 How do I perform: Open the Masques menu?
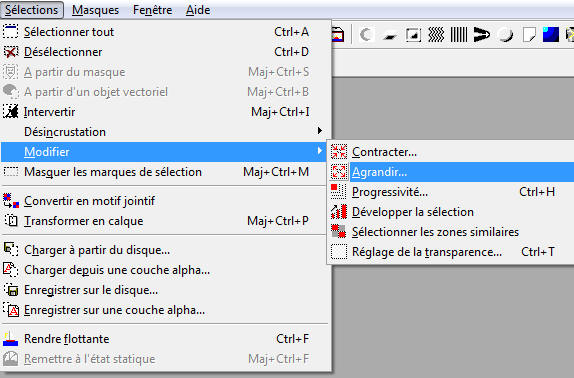tap(96, 10)
